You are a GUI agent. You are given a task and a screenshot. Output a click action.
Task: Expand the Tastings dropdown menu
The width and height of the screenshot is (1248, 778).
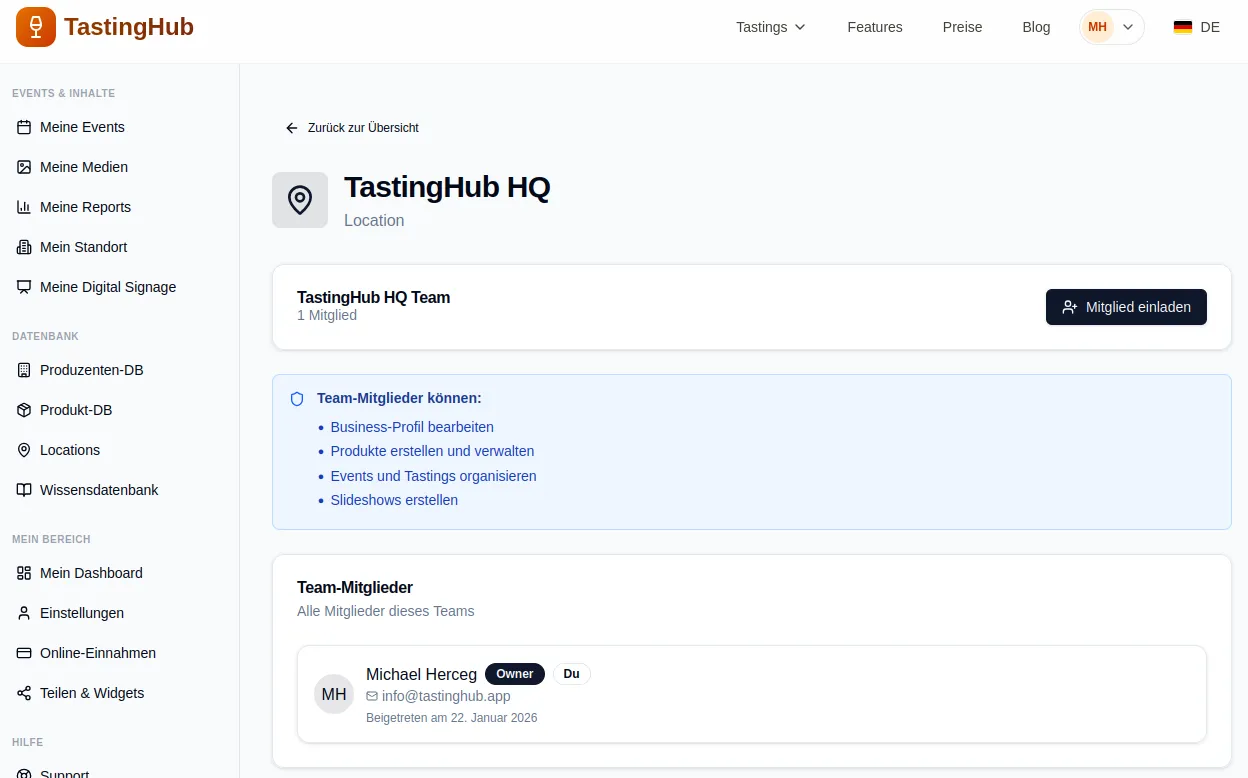click(770, 27)
